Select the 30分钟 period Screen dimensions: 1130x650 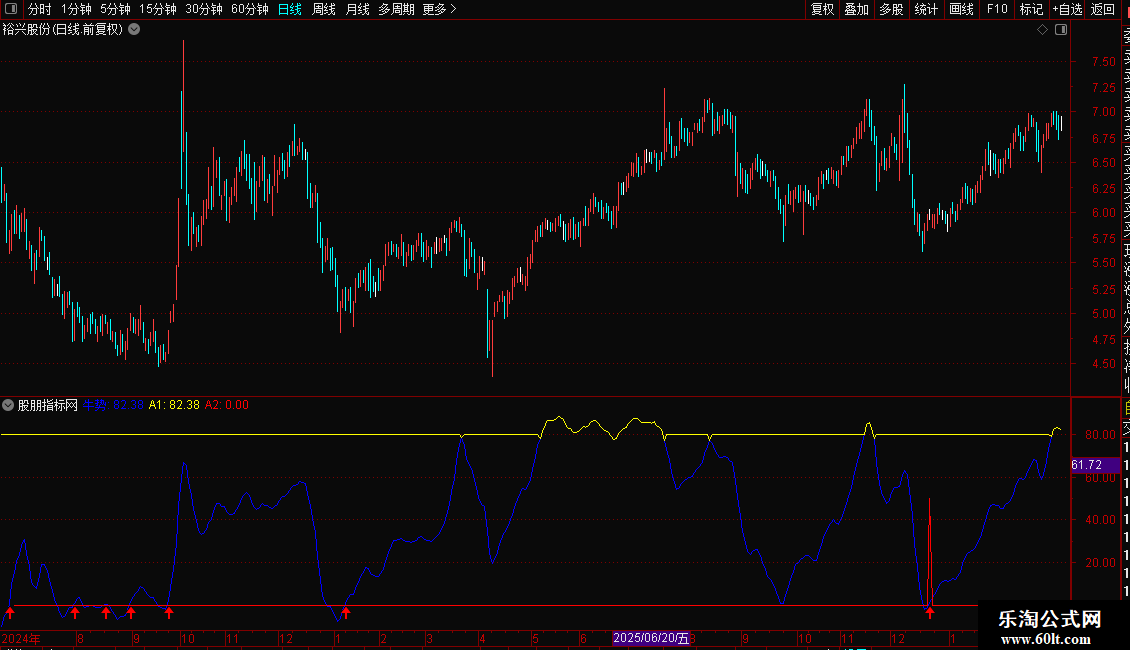(x=203, y=9)
